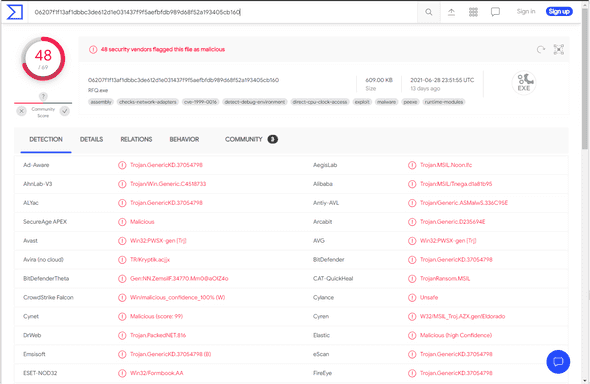Click the warning icon beside Avast result
The width and height of the screenshot is (590, 384).
[x=122, y=241]
